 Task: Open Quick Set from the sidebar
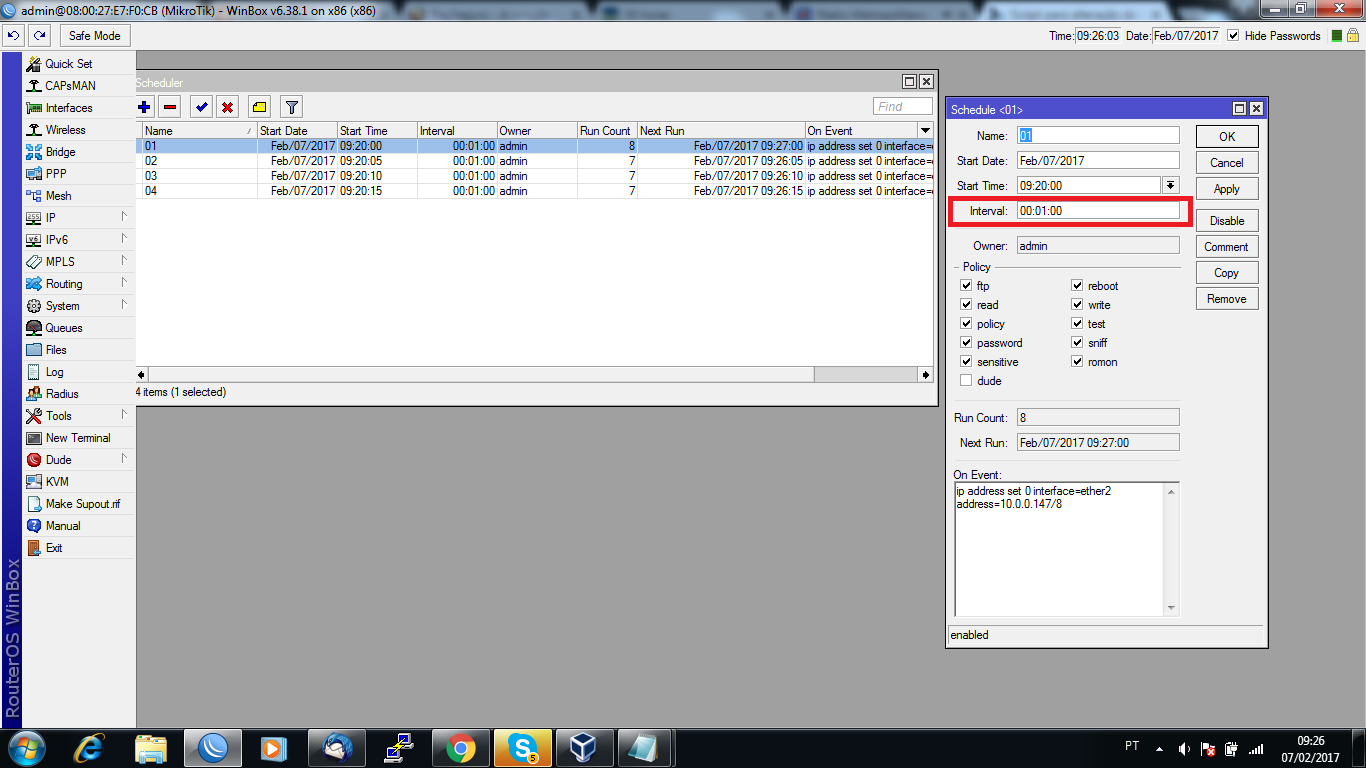79,64
